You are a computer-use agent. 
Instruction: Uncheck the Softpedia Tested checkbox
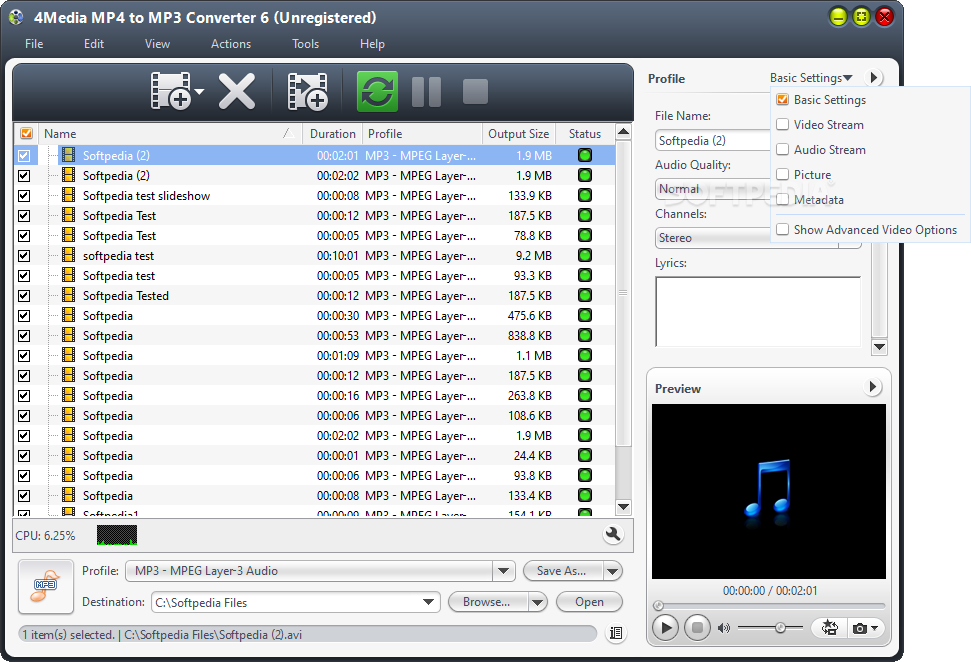pyautogui.click(x=24, y=295)
